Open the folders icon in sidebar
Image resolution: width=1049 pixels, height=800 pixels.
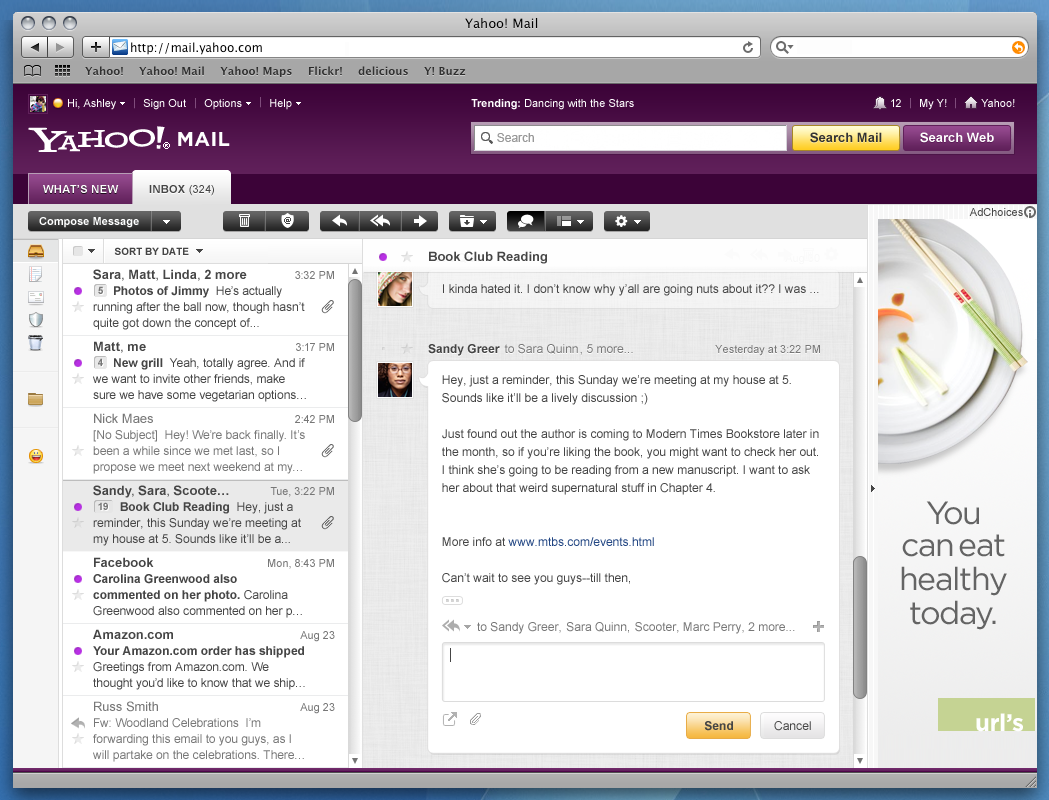36,399
